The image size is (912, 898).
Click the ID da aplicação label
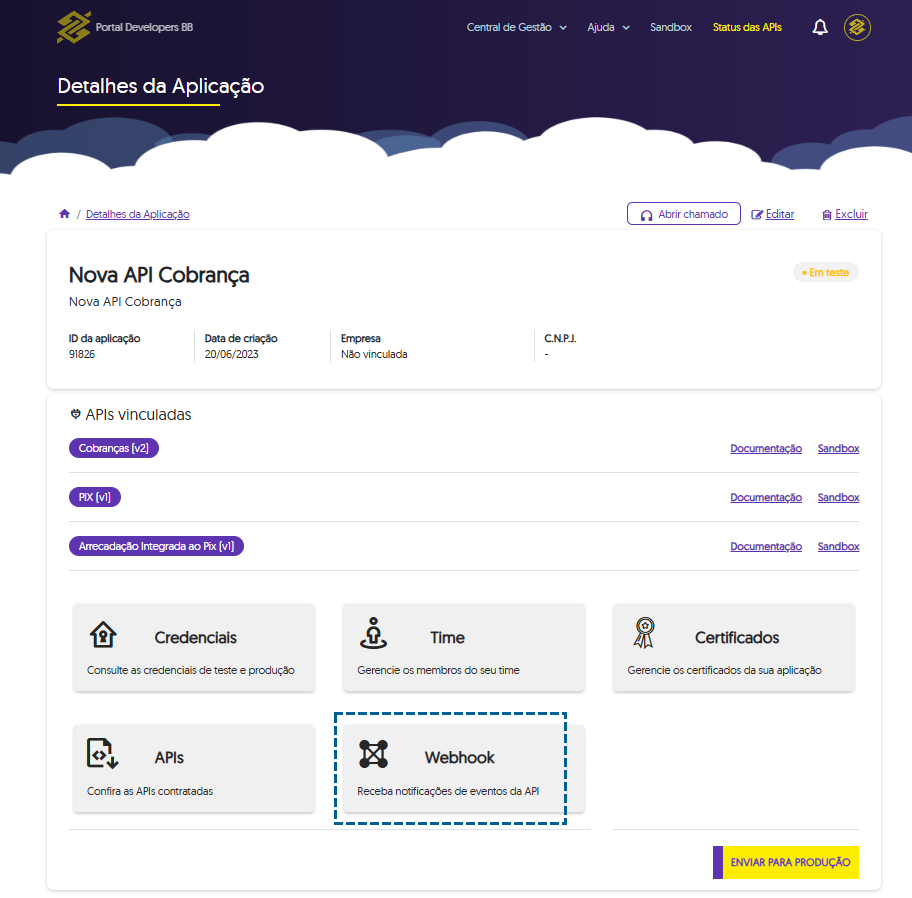104,338
